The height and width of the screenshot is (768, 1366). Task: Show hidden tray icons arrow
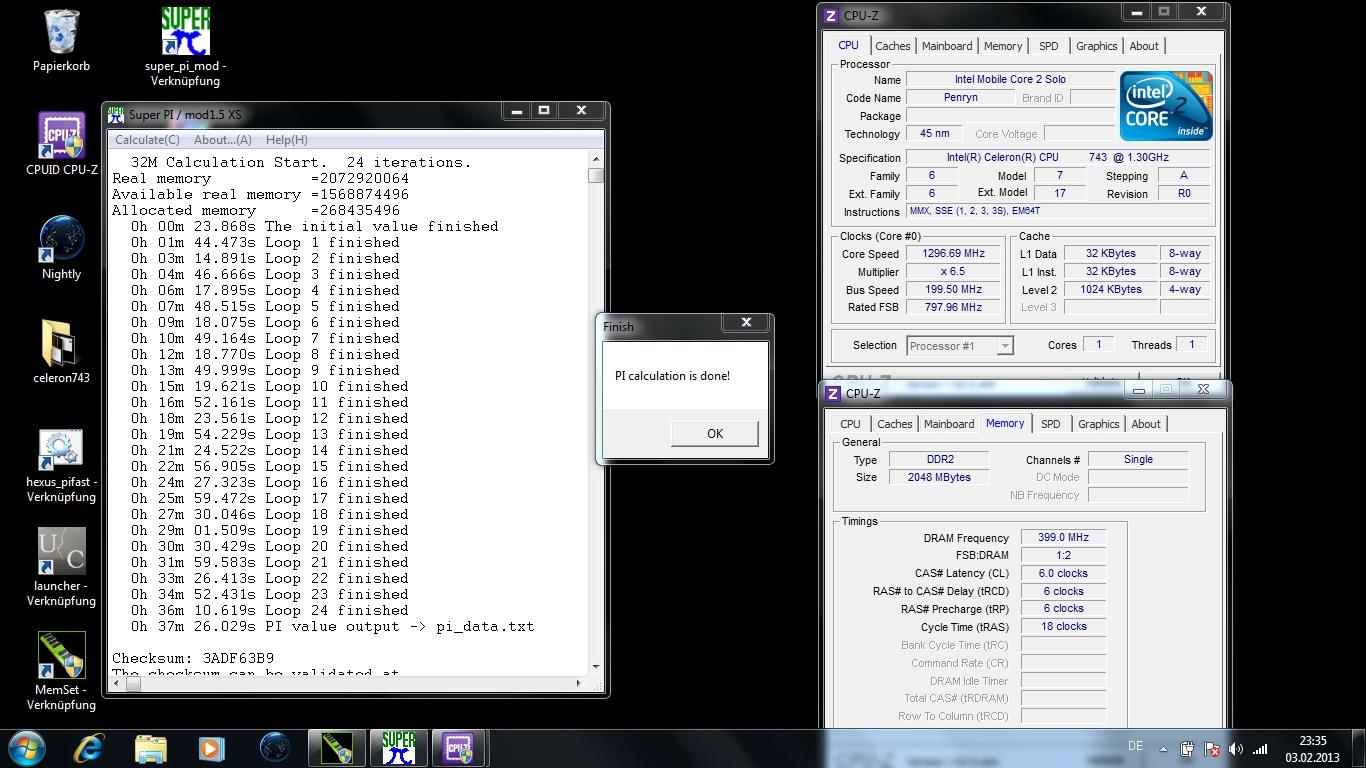[1163, 748]
